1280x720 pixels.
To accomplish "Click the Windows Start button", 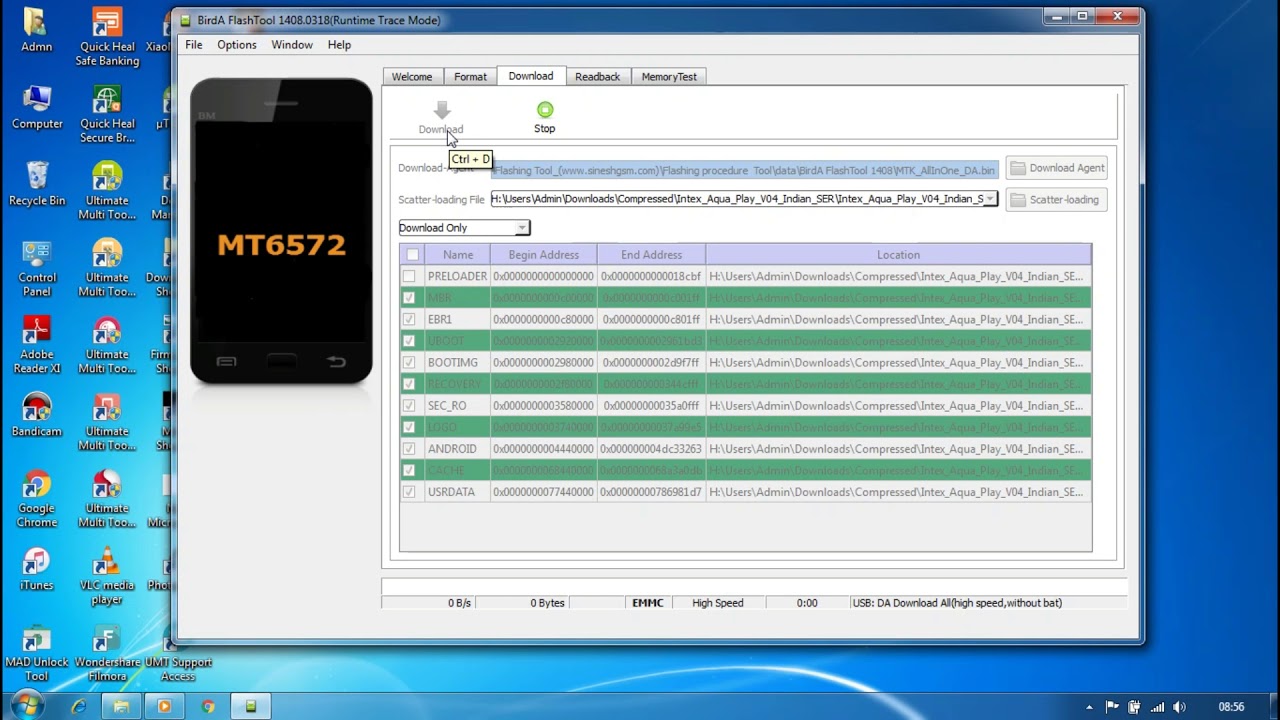I will pos(26,706).
